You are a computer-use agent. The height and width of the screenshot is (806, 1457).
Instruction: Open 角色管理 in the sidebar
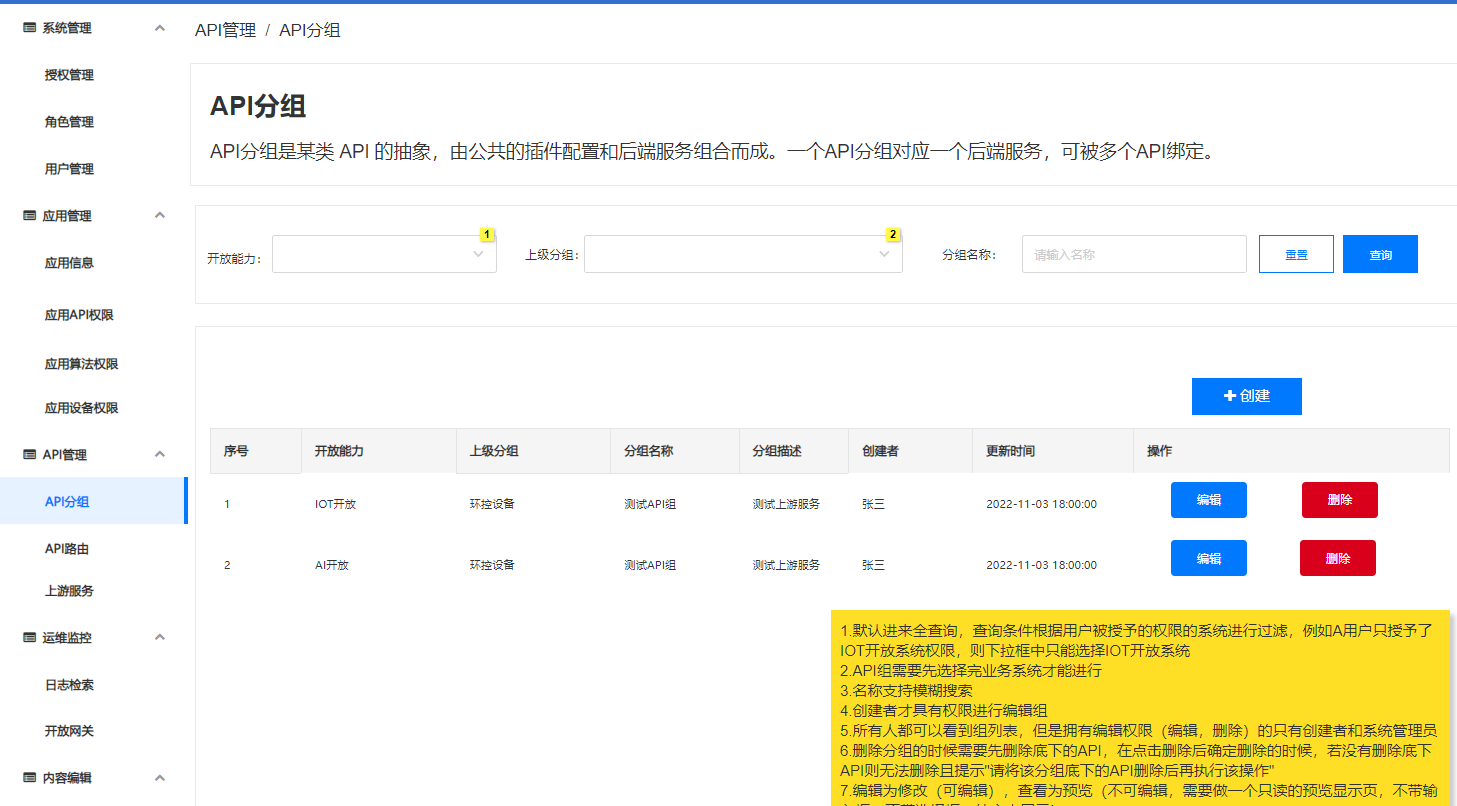tap(69, 122)
